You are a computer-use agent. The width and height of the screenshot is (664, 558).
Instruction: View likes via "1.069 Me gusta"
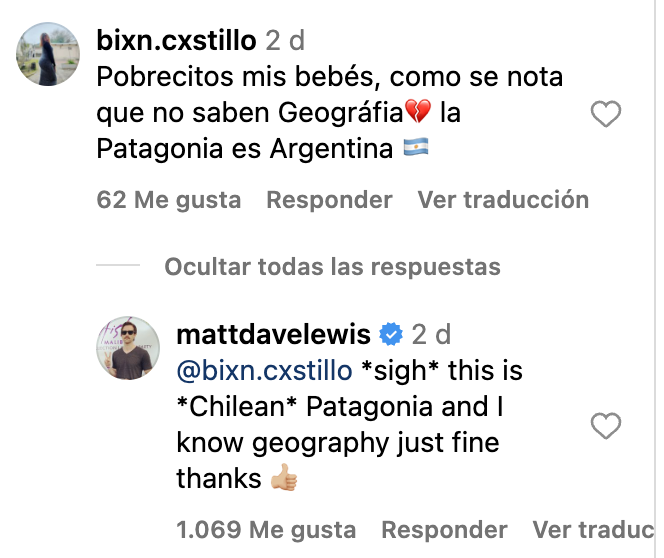[266, 529]
